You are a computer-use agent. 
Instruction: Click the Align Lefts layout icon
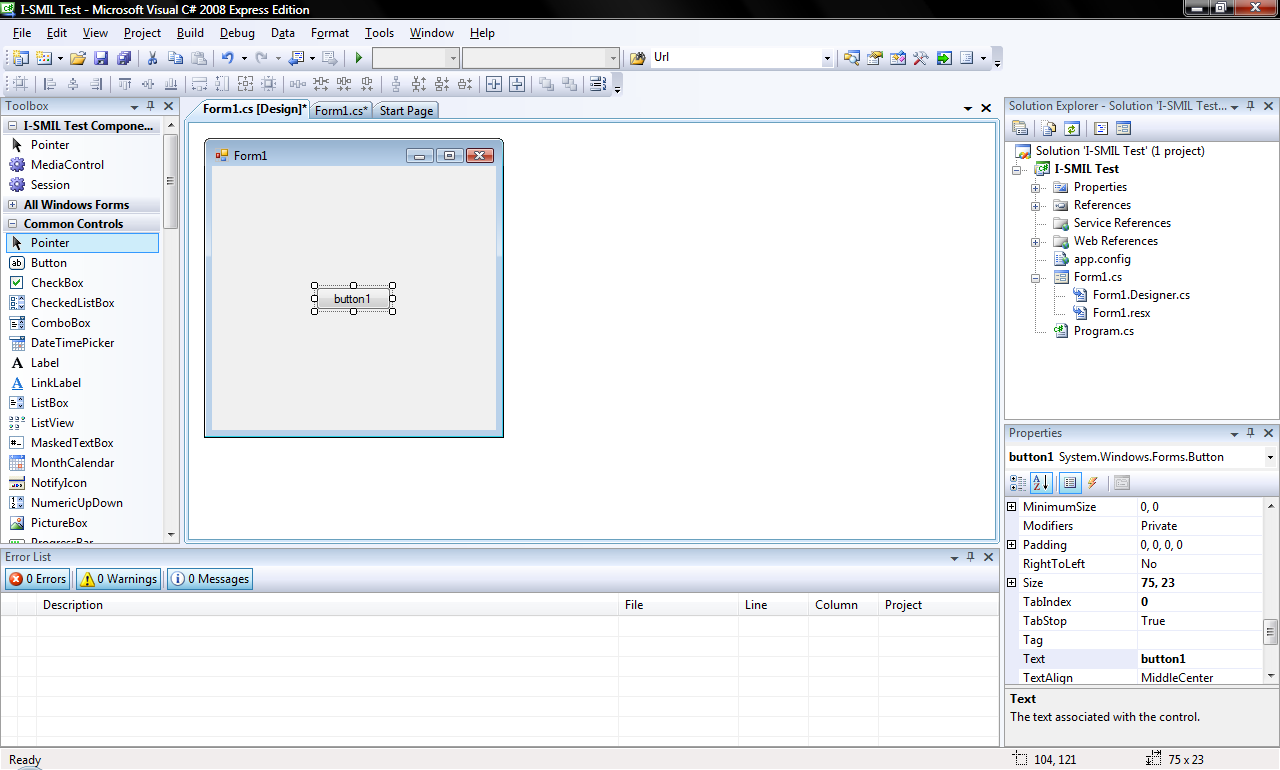coord(50,84)
